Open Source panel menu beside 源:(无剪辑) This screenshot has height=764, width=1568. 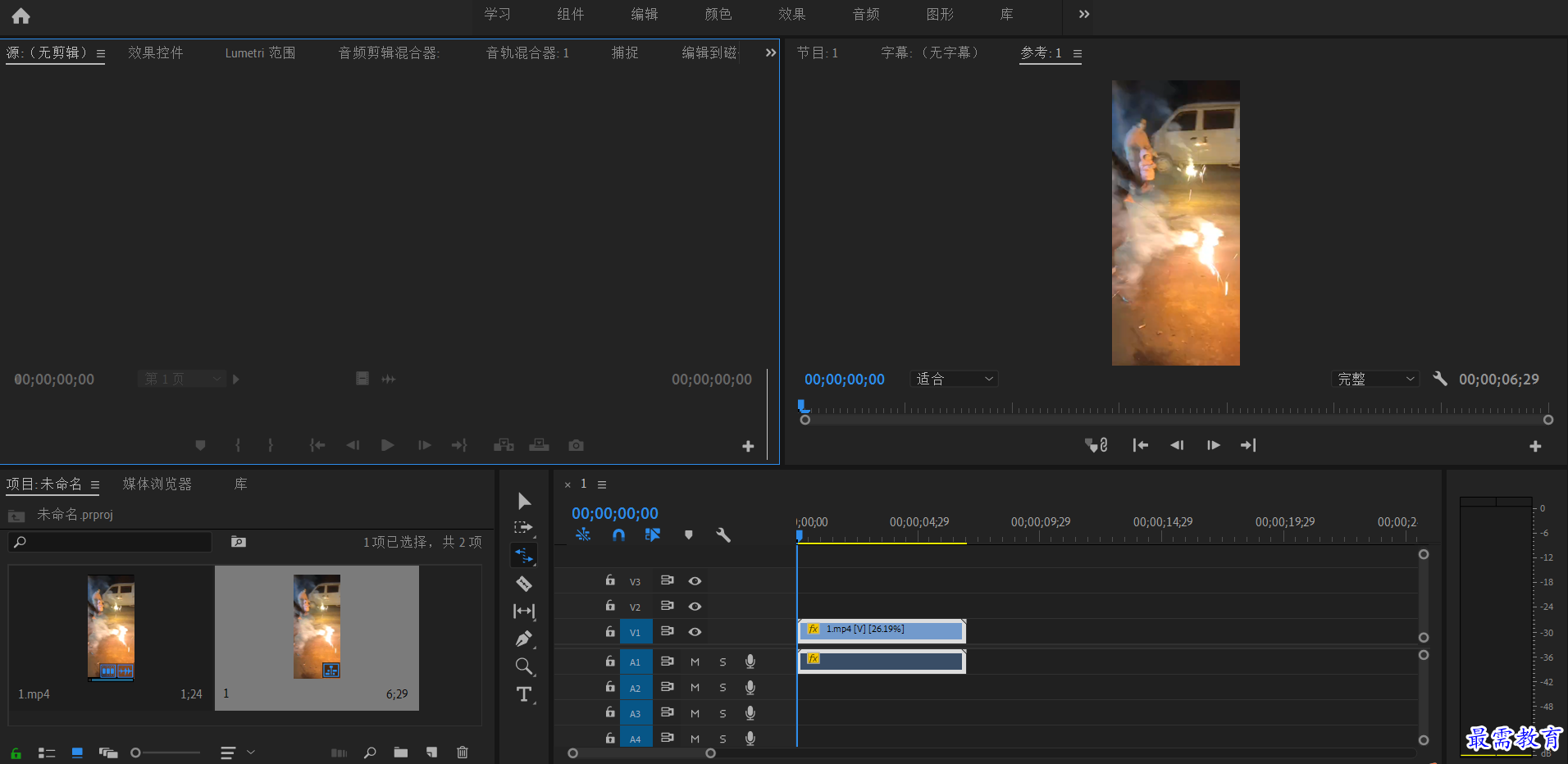(x=101, y=53)
